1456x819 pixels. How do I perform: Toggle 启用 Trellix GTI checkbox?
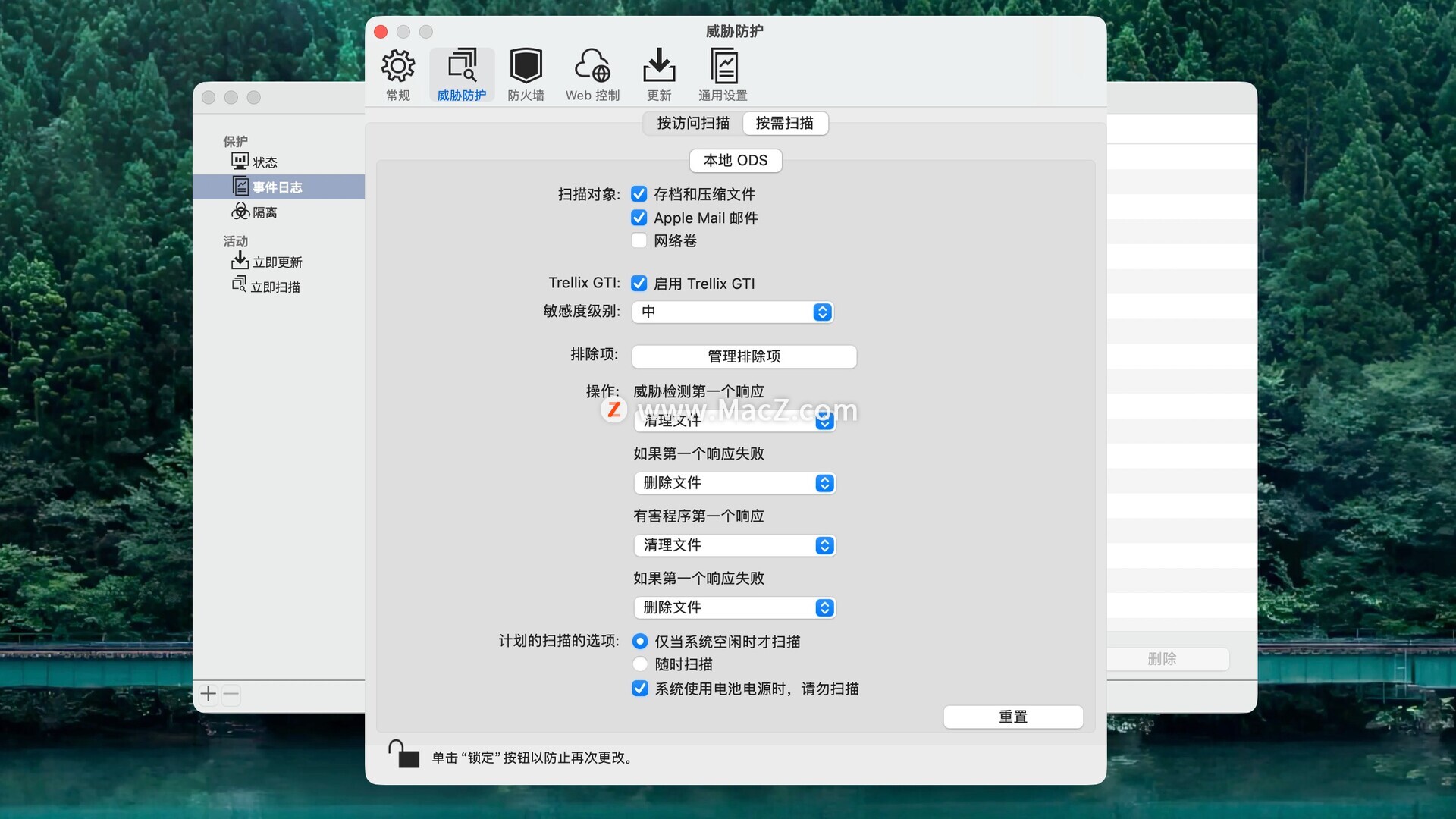coord(639,284)
